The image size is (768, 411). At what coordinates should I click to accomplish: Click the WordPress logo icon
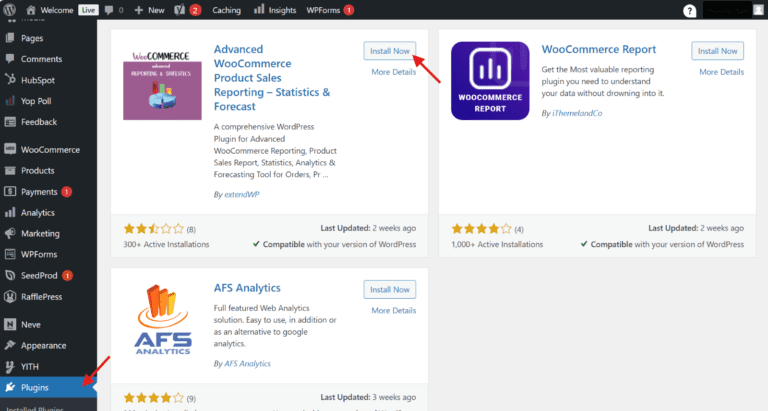click(9, 10)
